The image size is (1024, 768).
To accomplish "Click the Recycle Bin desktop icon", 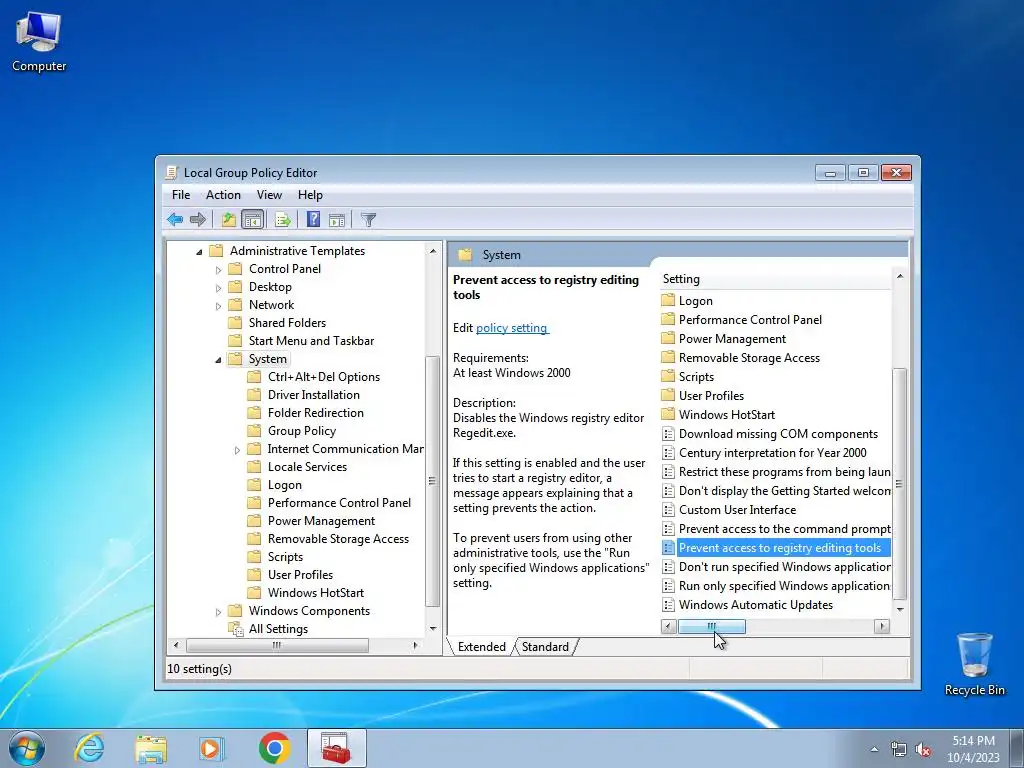I will 974,664.
